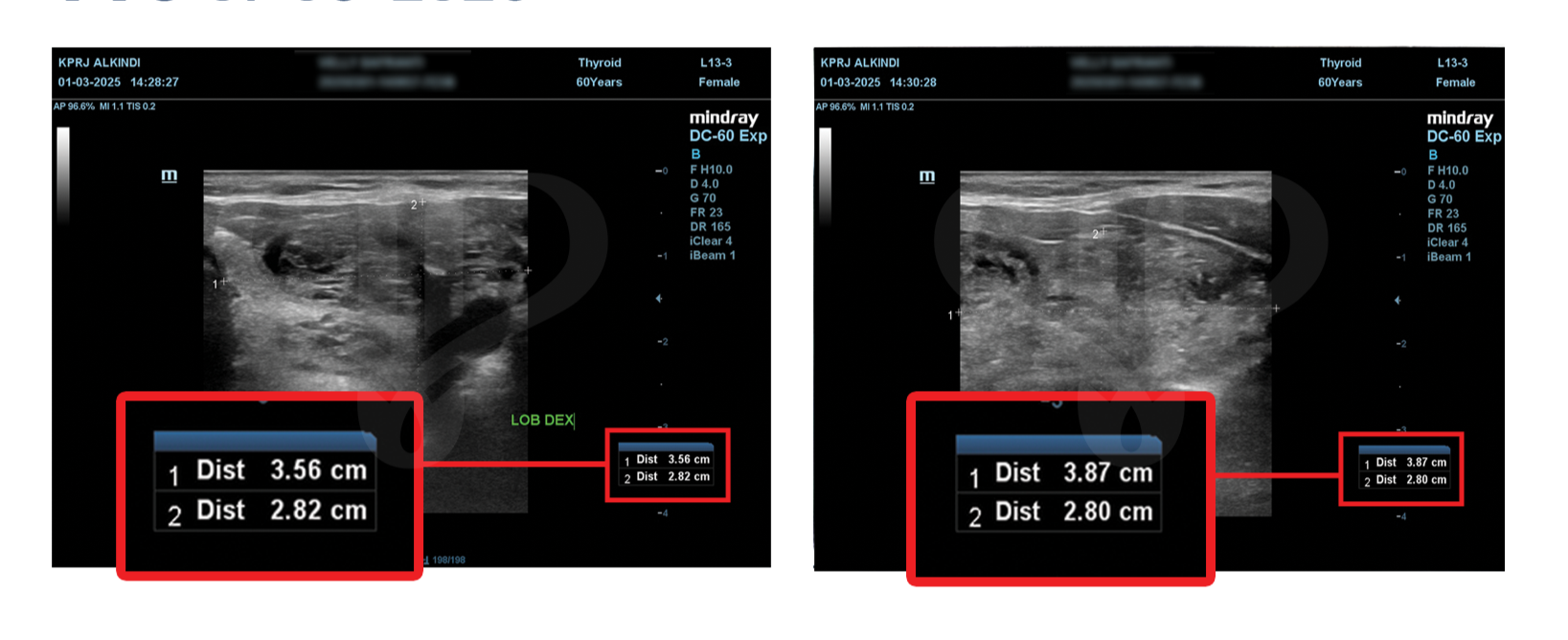Viewport: 1568px width, 640px height.
Task: Click the 198/198 frame counter
Action: (x=448, y=560)
